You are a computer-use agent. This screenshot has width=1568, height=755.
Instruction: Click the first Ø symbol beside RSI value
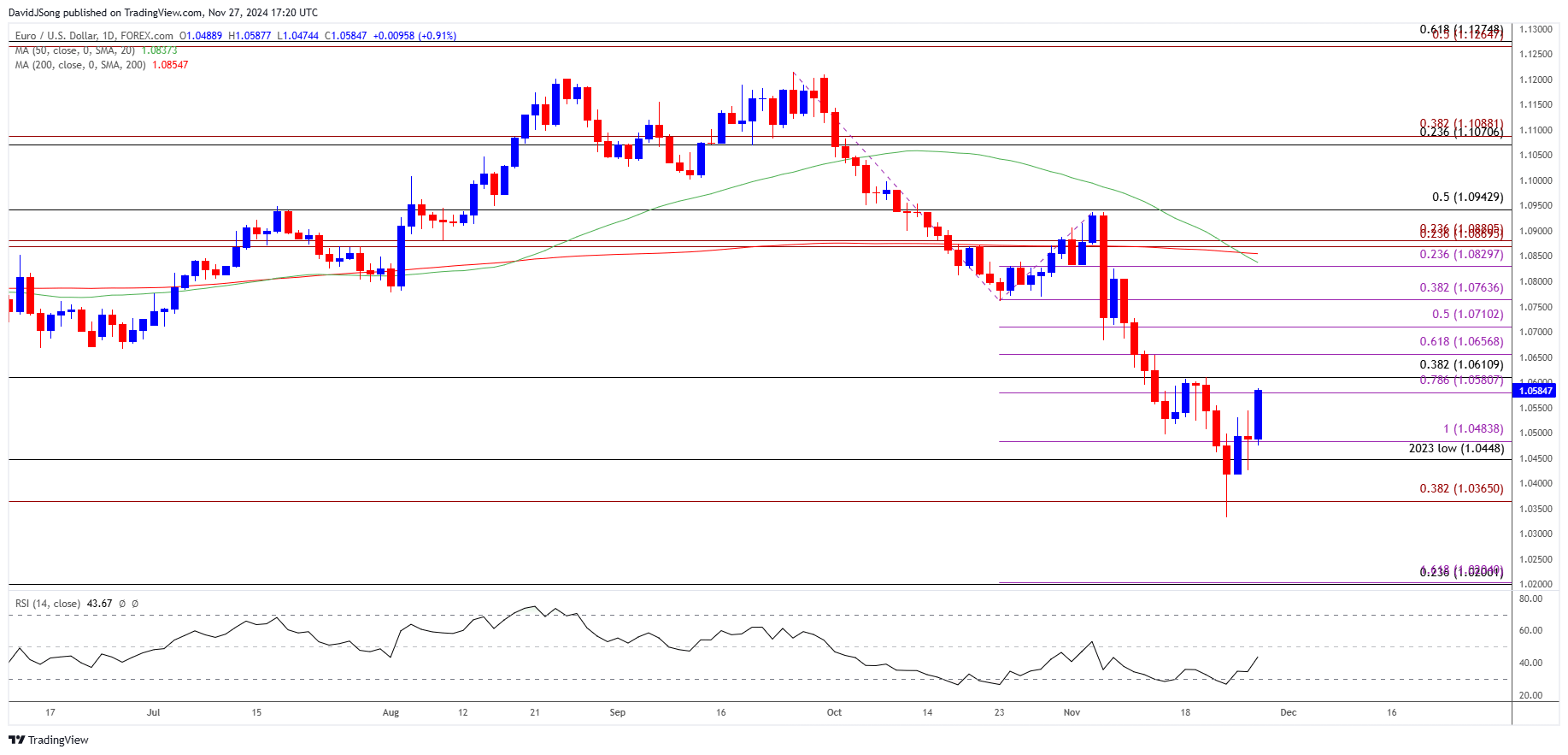(x=122, y=604)
